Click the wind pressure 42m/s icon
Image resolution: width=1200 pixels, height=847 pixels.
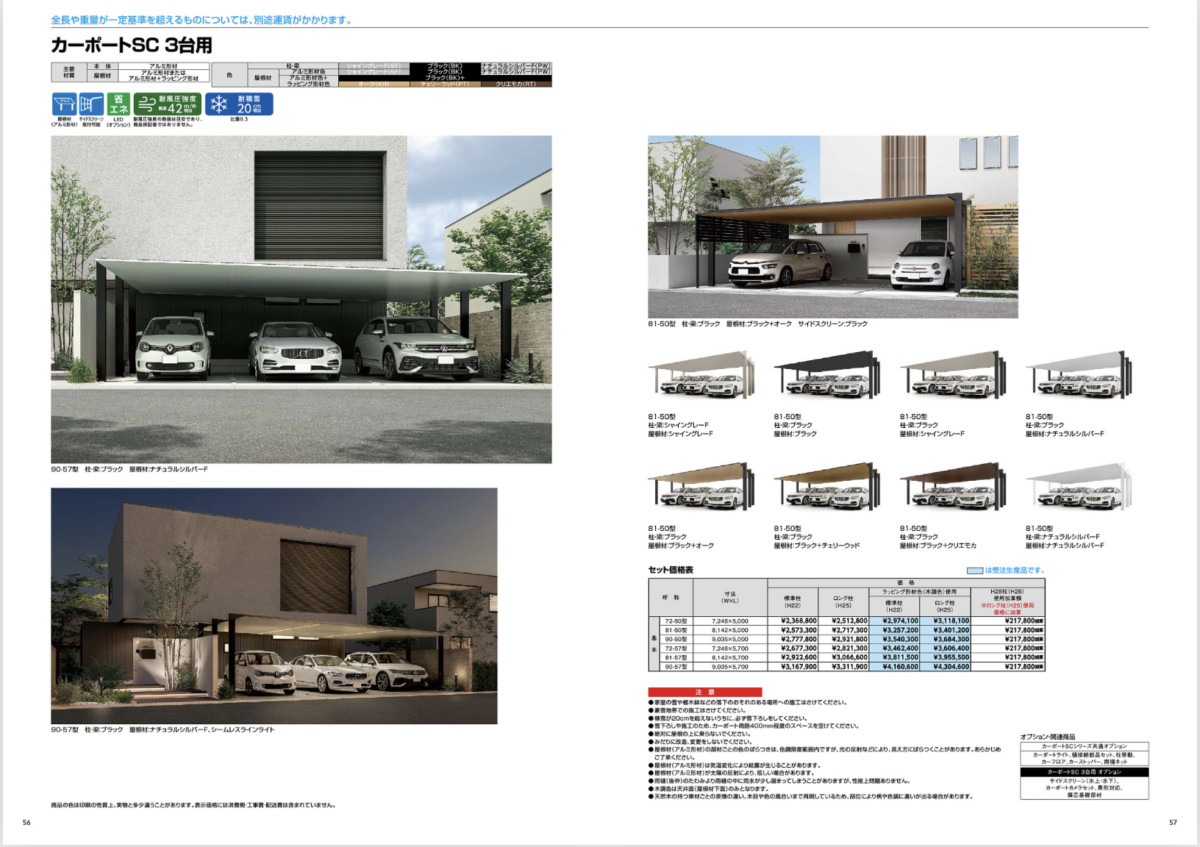167,105
